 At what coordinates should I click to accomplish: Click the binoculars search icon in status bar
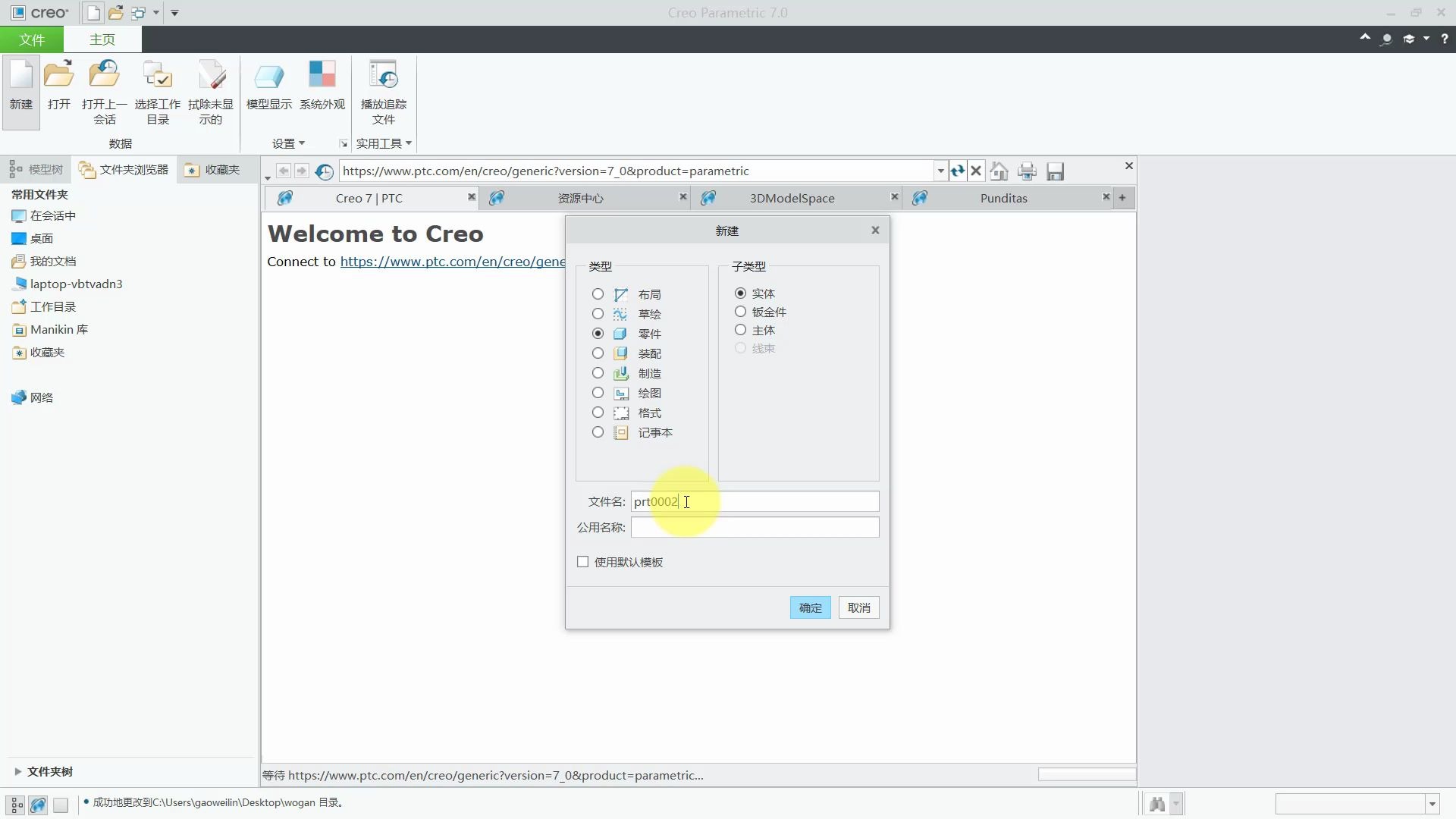(1157, 804)
